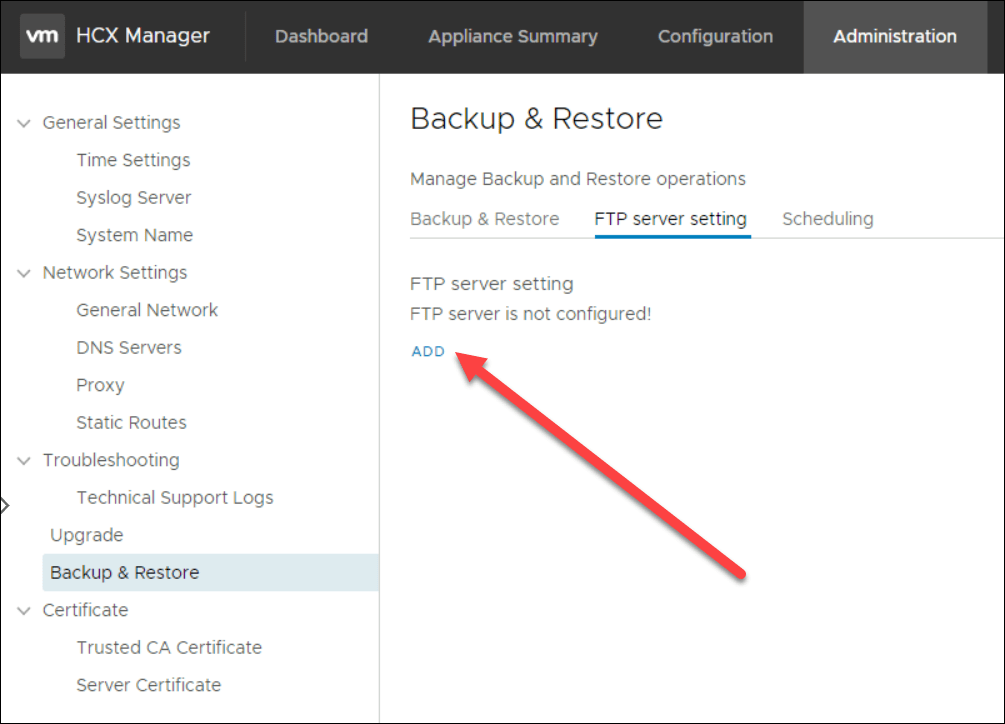Open the Backup & Restore sub-tab
Screen dimensions: 1005x724
click(484, 219)
